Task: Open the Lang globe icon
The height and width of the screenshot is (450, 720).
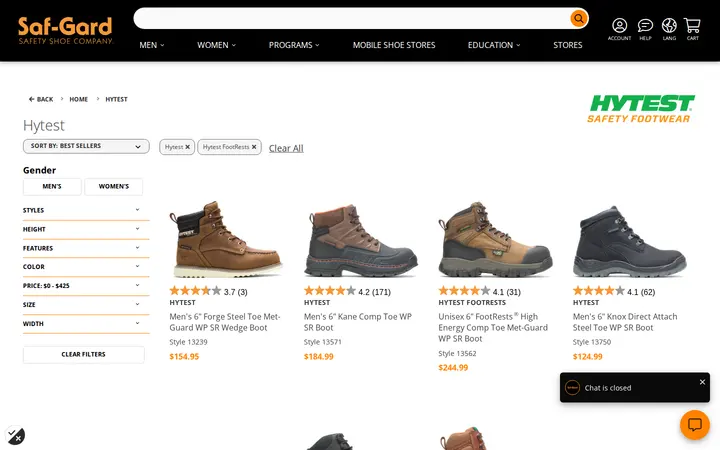Action: [669, 29]
